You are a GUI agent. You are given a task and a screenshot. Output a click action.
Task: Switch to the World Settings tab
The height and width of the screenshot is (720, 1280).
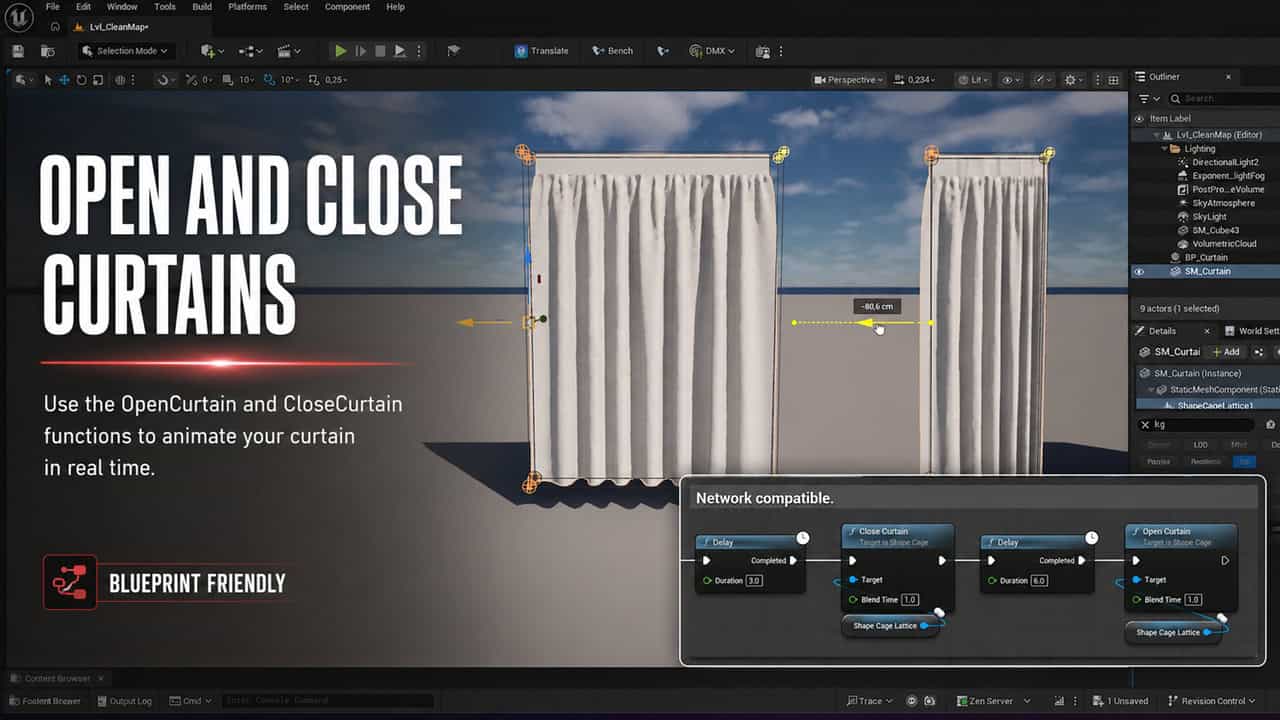tap(1258, 331)
